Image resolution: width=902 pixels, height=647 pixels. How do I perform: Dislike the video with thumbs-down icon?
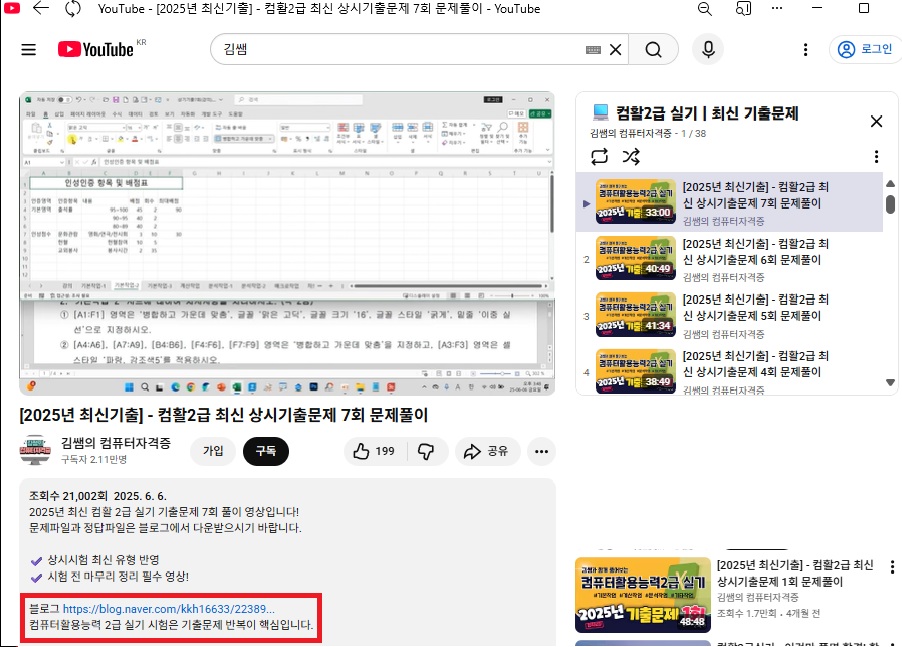pyautogui.click(x=426, y=451)
